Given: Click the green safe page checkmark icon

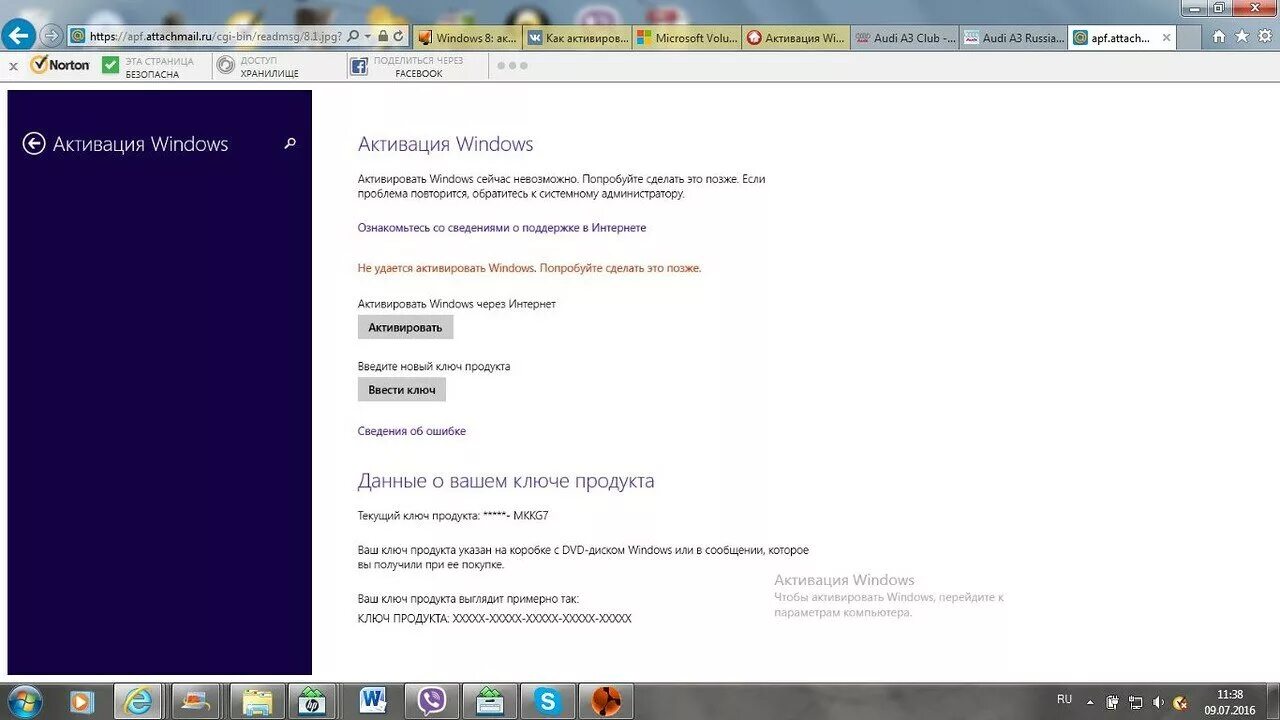Looking at the screenshot, I should tap(110, 66).
